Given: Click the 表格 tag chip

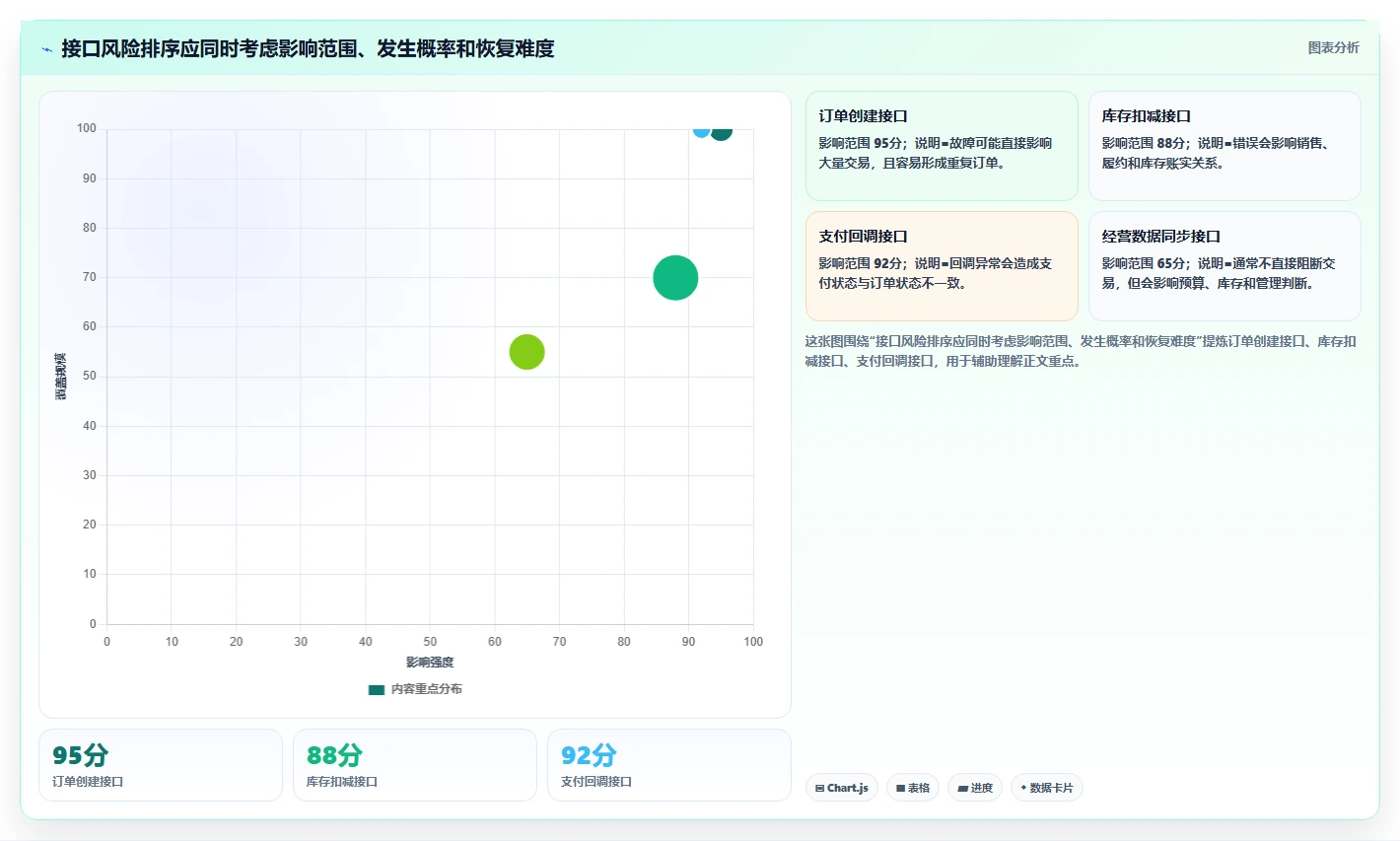Looking at the screenshot, I should tap(913, 788).
